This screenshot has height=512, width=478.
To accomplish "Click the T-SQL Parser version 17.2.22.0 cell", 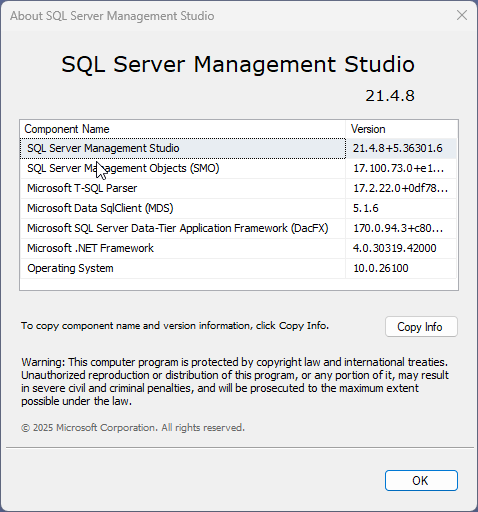I will click(x=401, y=188).
